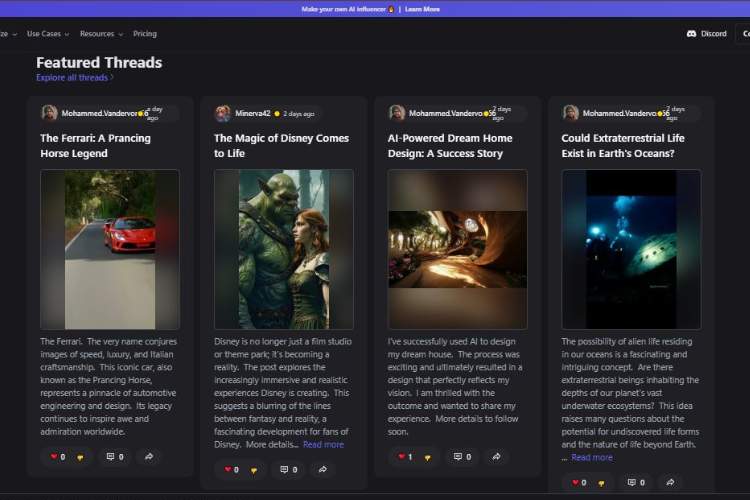The width and height of the screenshot is (750, 500).
Task: Expand the Use Cases dropdown menu
Action: click(48, 34)
